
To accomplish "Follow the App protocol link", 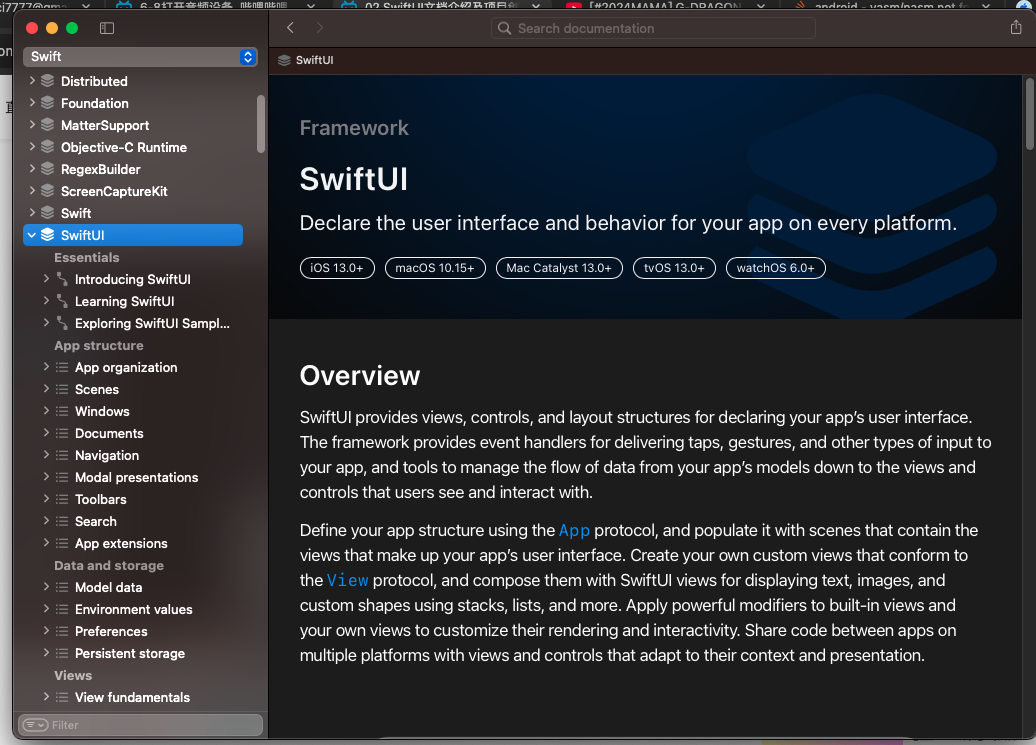I will (574, 530).
